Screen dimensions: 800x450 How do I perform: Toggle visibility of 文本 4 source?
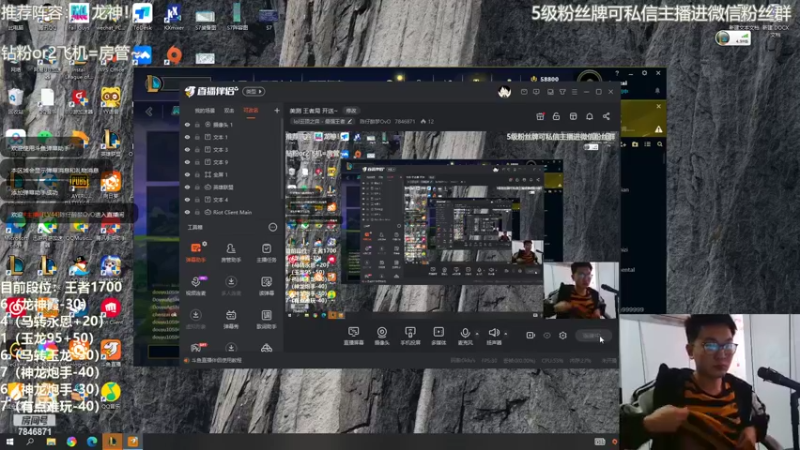pos(187,199)
